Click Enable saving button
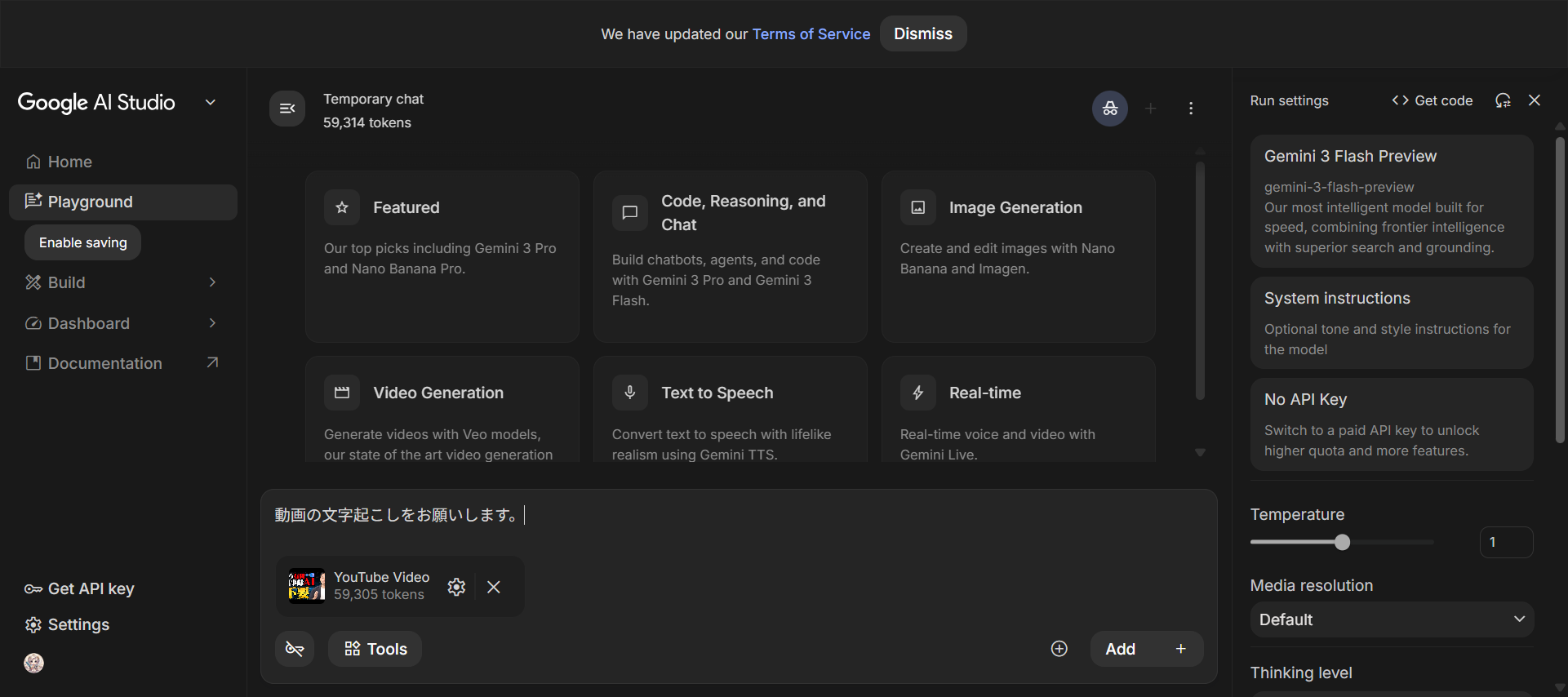 tap(83, 243)
